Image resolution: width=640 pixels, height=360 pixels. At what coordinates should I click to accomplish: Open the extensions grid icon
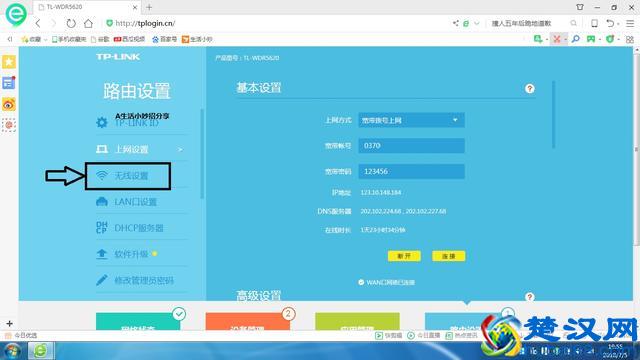630,40
